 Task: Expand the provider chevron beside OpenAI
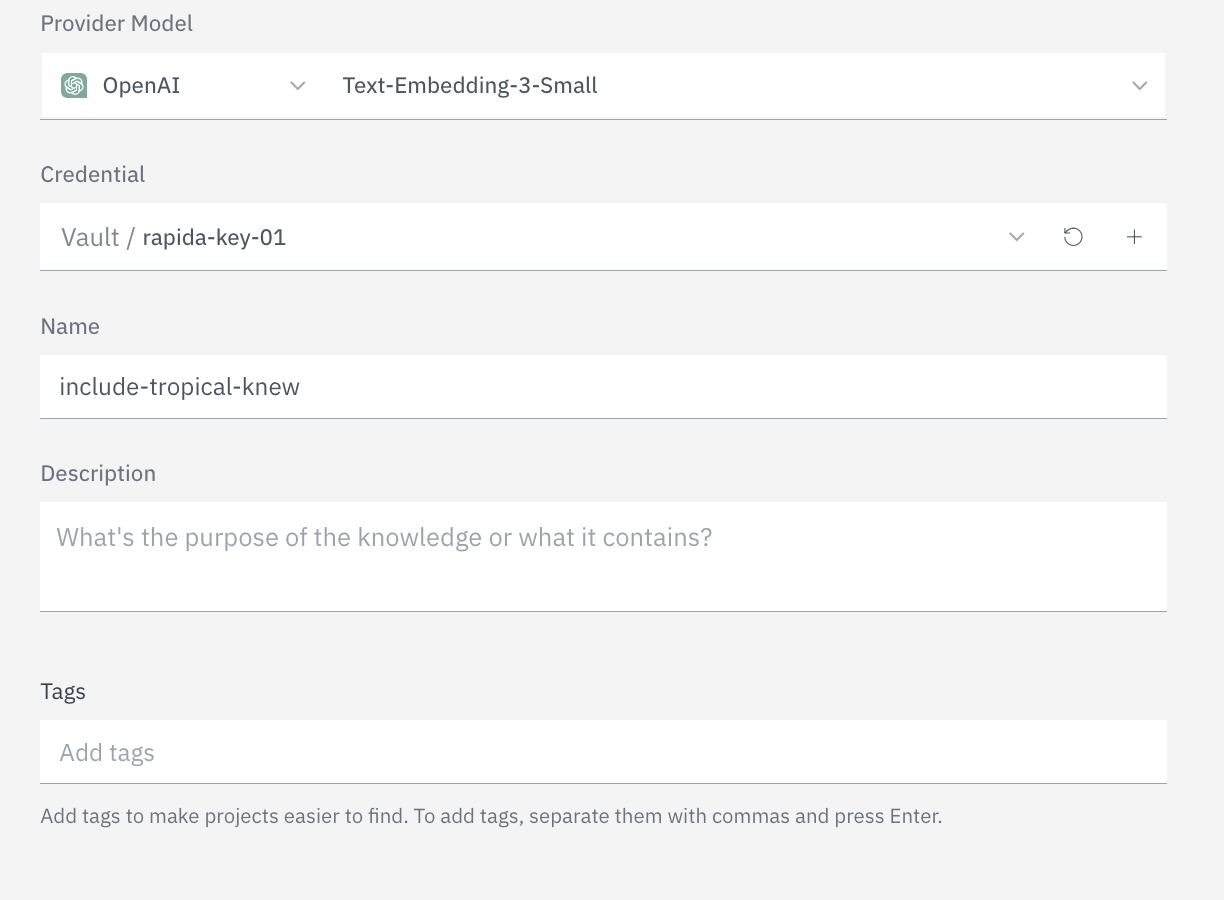tap(297, 86)
